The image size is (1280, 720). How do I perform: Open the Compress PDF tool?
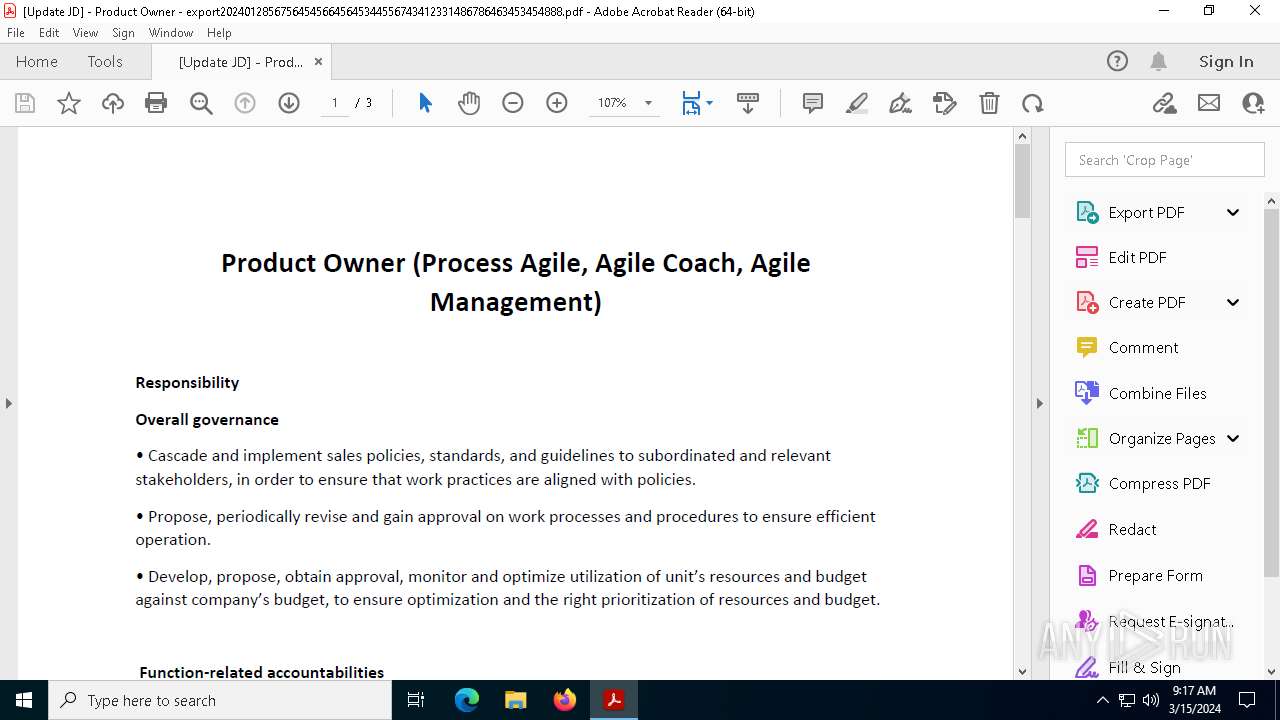click(x=1159, y=483)
